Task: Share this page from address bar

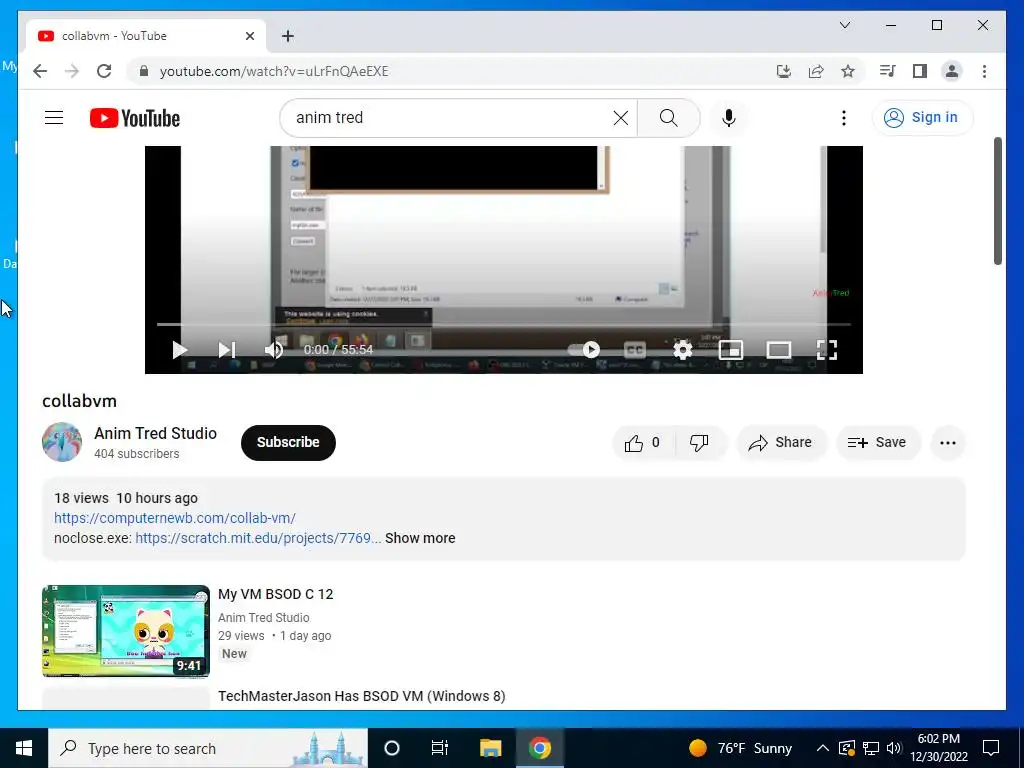Action: (x=816, y=71)
